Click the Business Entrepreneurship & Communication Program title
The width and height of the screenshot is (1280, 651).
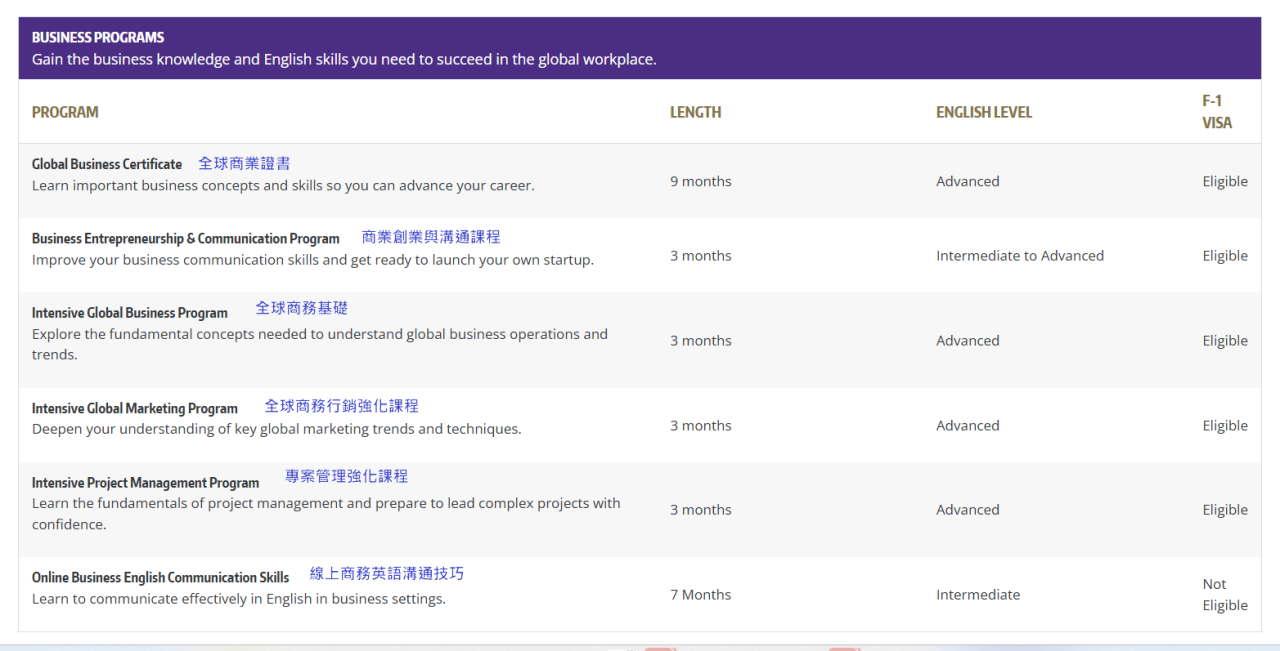(185, 239)
